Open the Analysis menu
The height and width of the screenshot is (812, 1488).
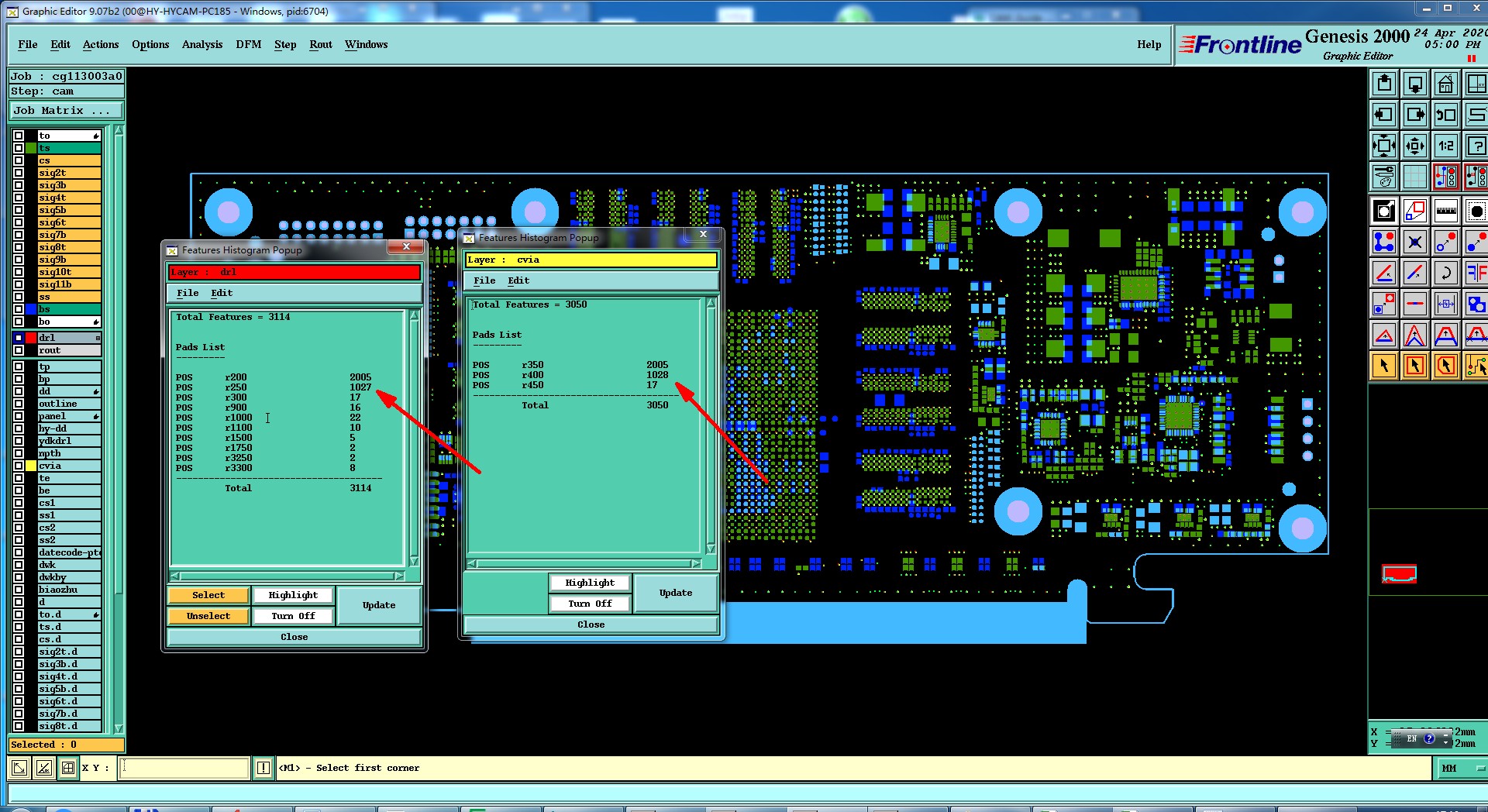[202, 44]
